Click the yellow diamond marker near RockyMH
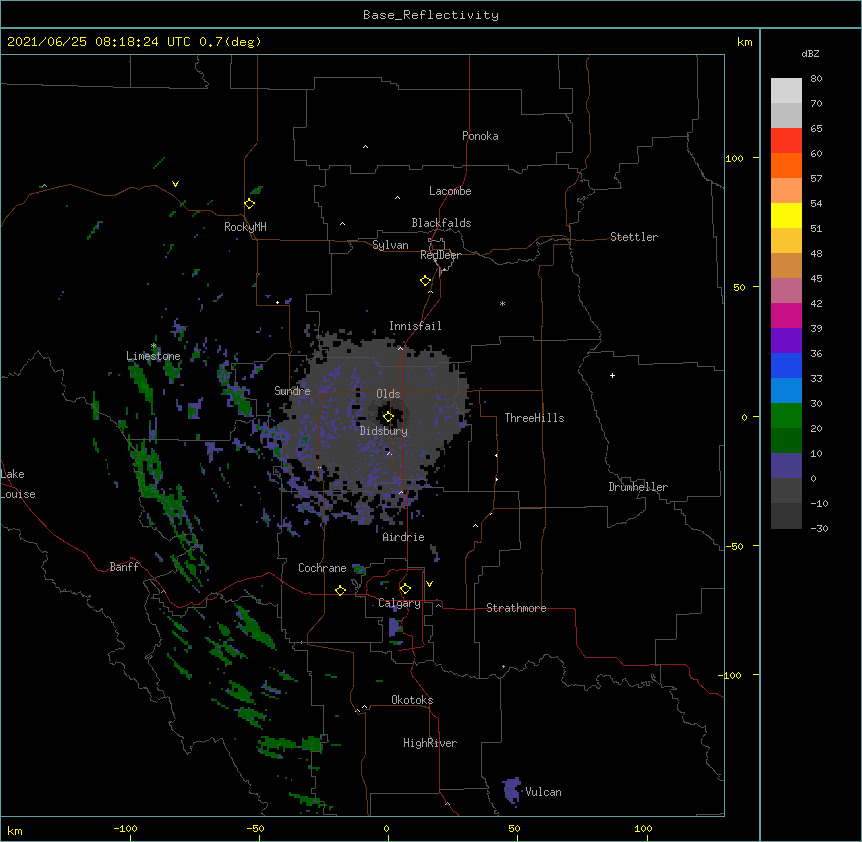862x842 pixels. coord(250,204)
